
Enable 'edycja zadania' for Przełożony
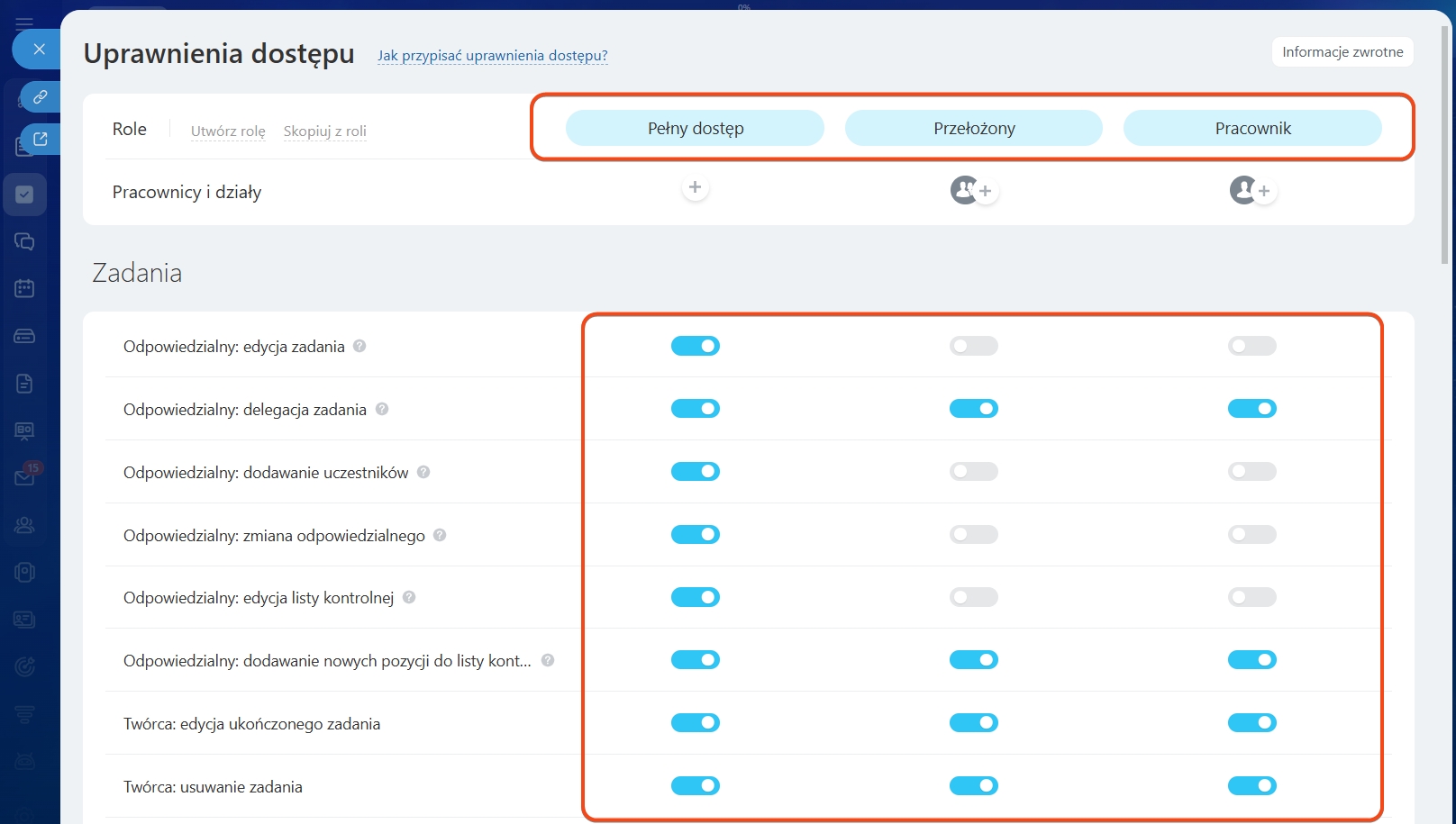973,346
